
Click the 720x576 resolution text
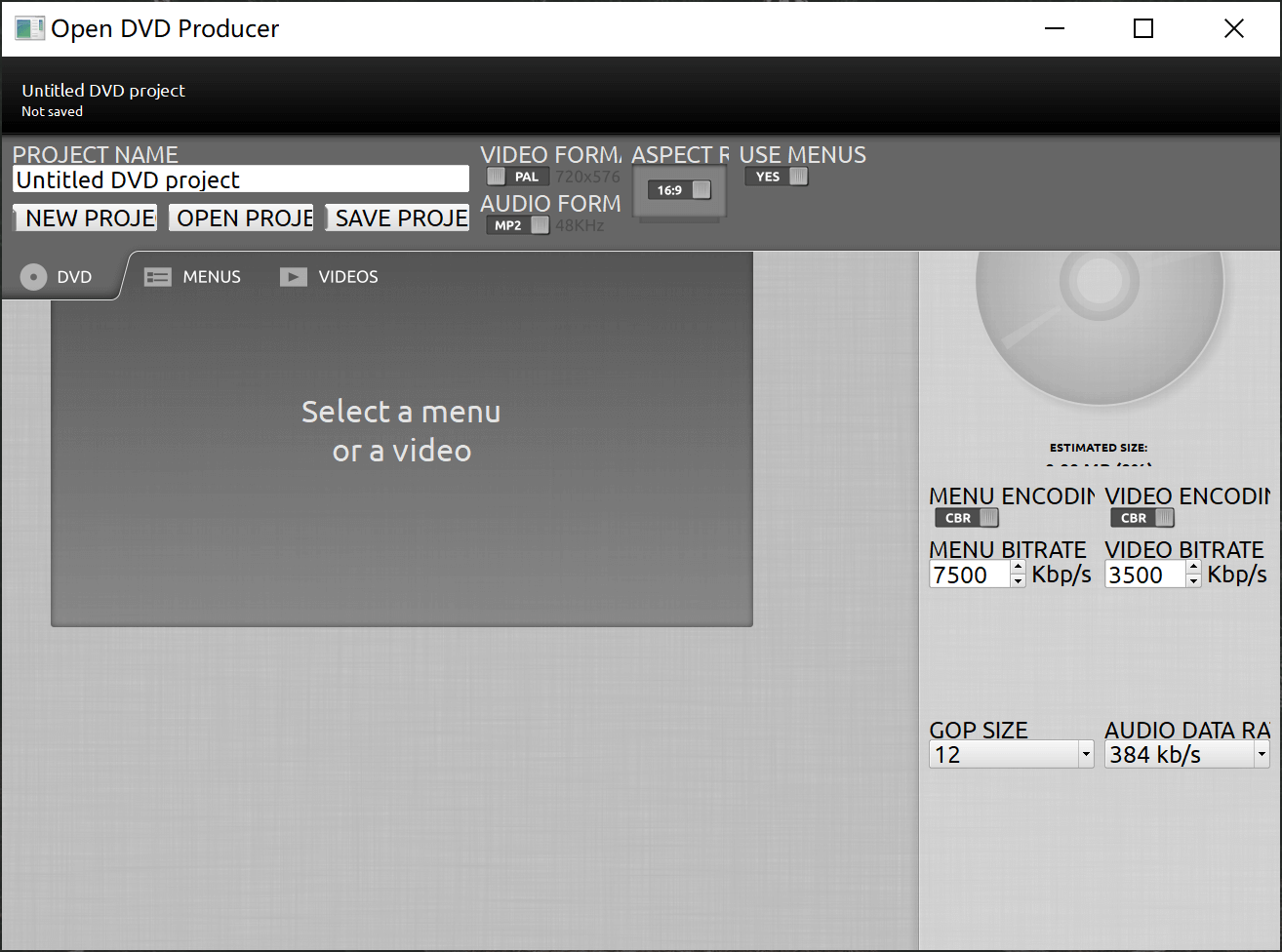[587, 178]
